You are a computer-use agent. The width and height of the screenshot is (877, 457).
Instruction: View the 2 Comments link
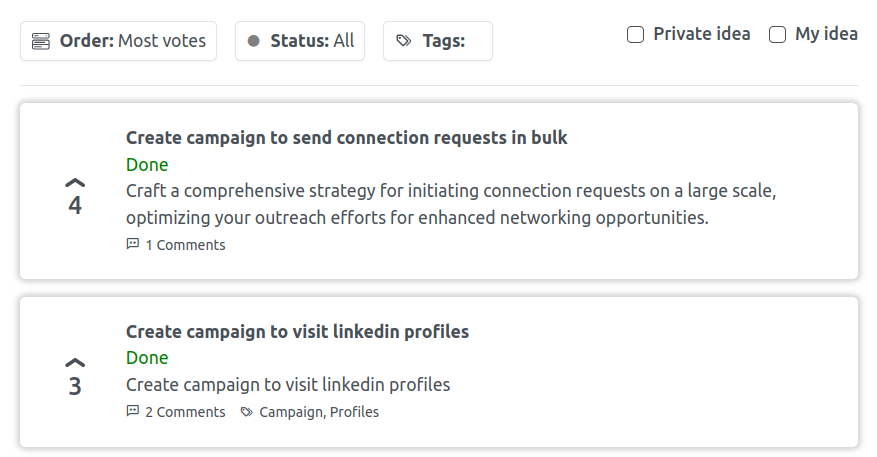point(185,412)
